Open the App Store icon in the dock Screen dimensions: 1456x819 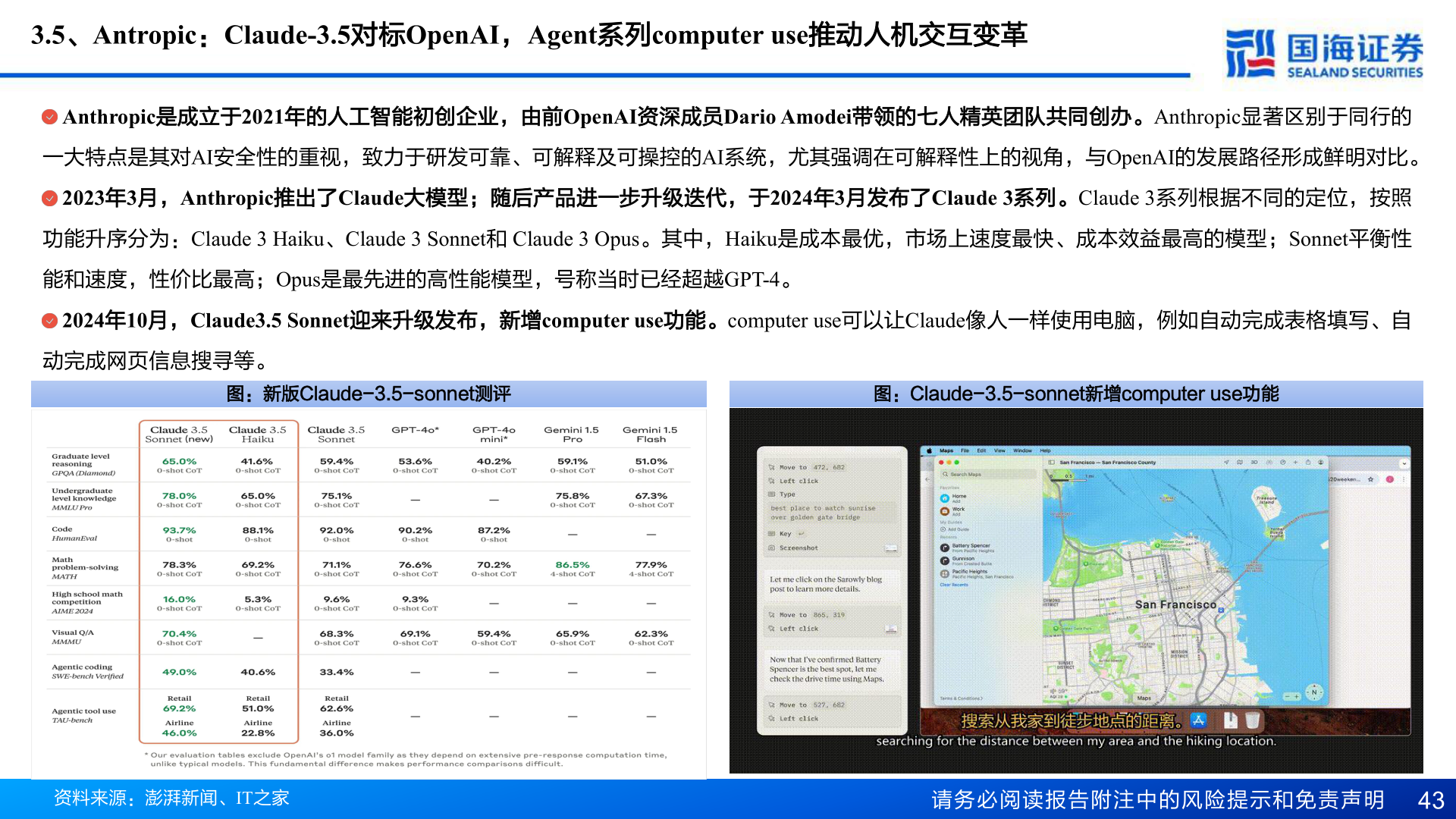coord(1198,720)
